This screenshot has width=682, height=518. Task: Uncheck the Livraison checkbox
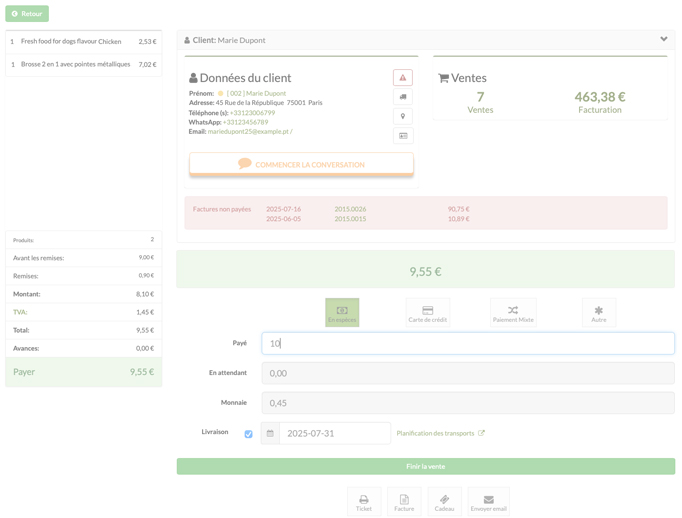point(248,434)
